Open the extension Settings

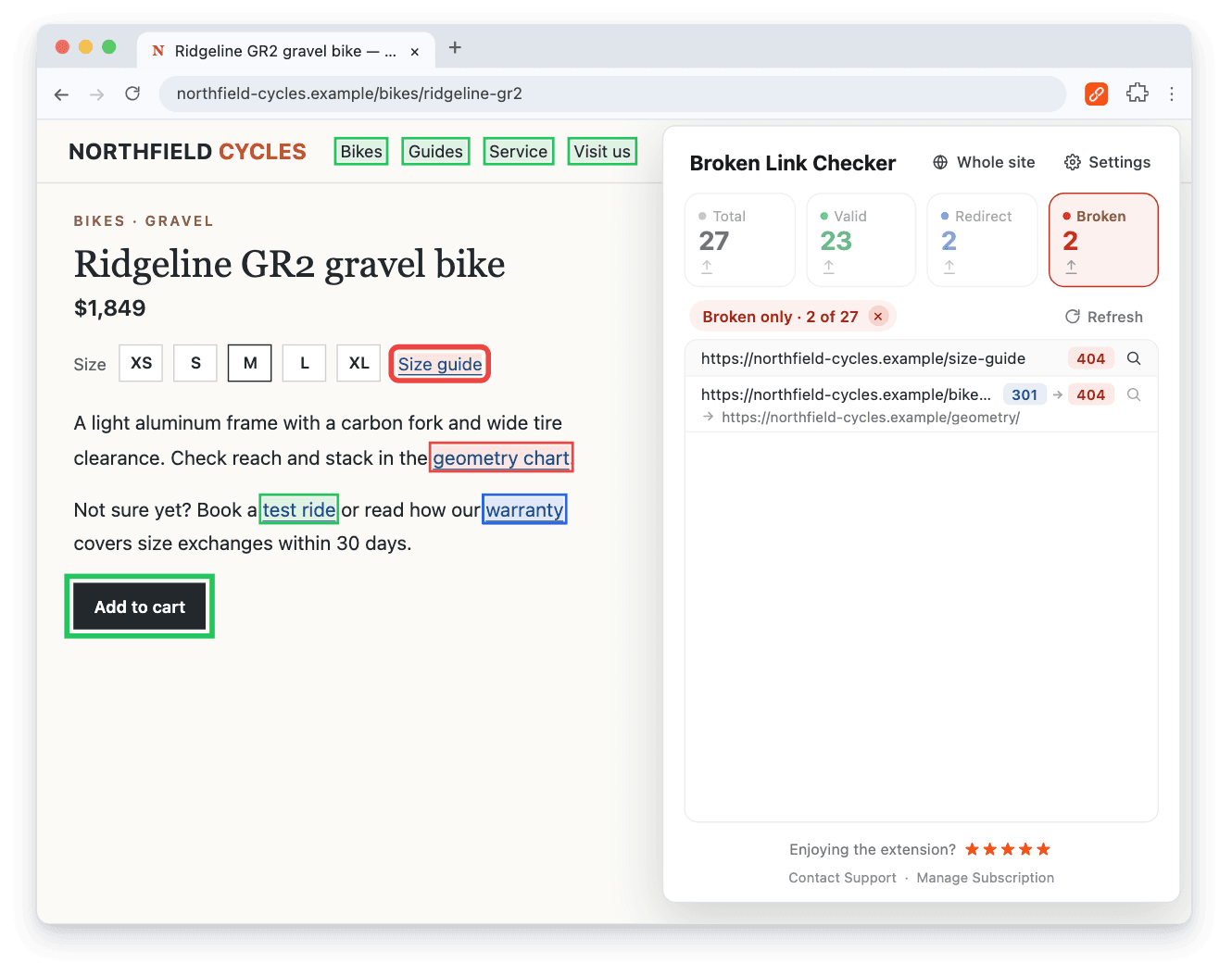[x=1107, y=162]
